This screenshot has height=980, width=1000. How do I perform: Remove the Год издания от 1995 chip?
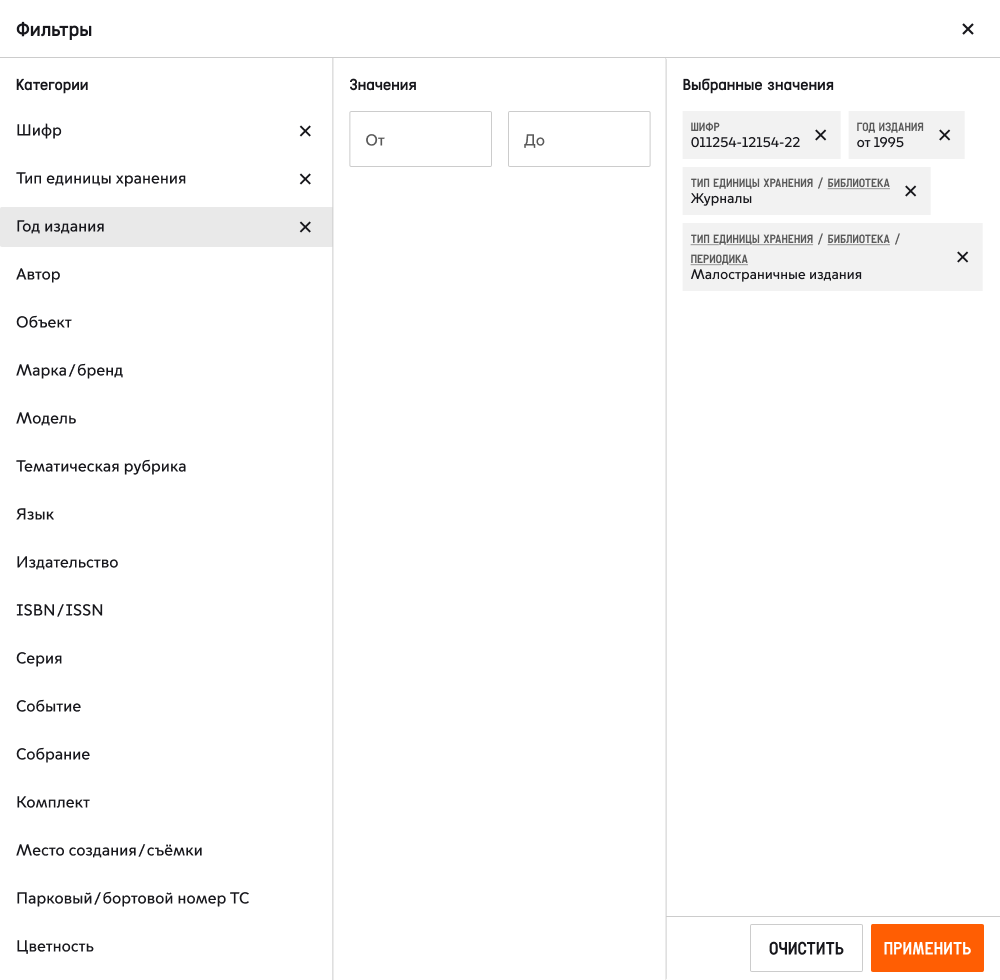pyautogui.click(x=945, y=135)
